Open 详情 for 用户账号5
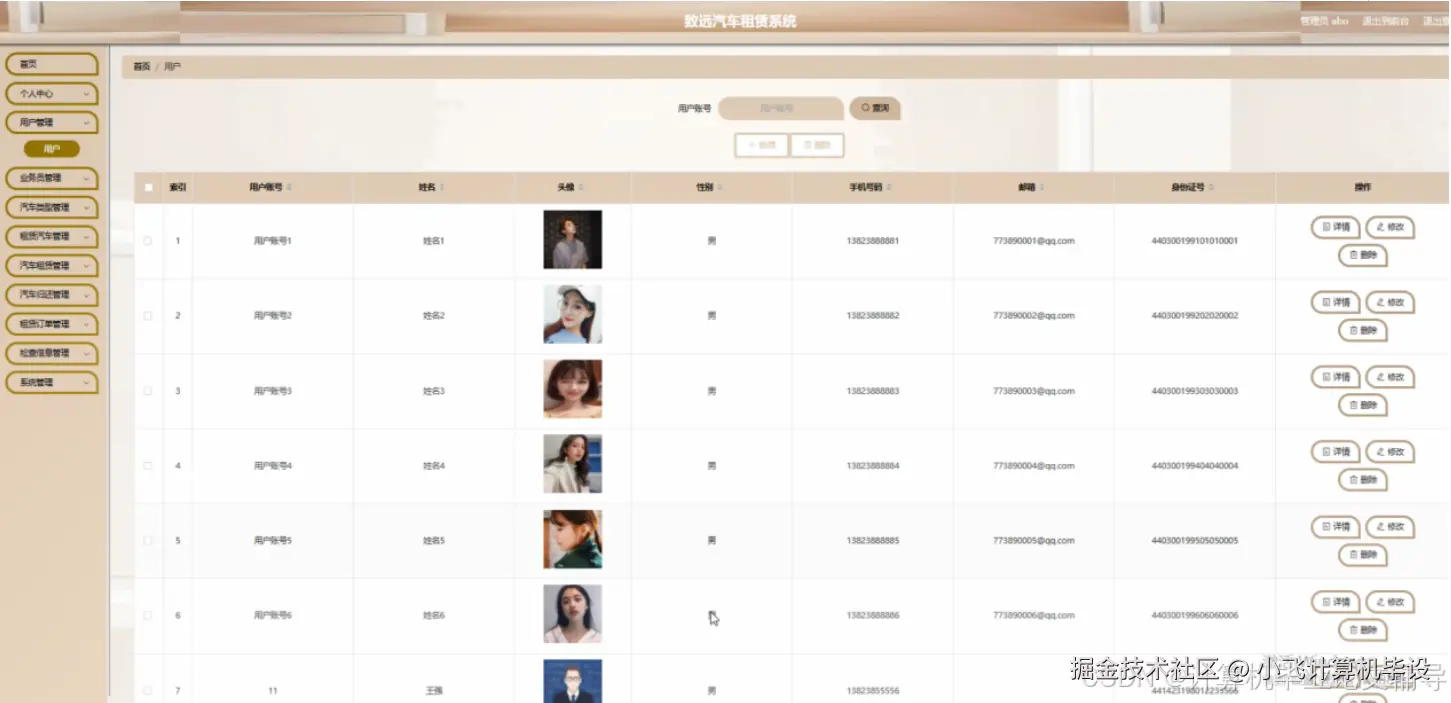 coord(1335,526)
